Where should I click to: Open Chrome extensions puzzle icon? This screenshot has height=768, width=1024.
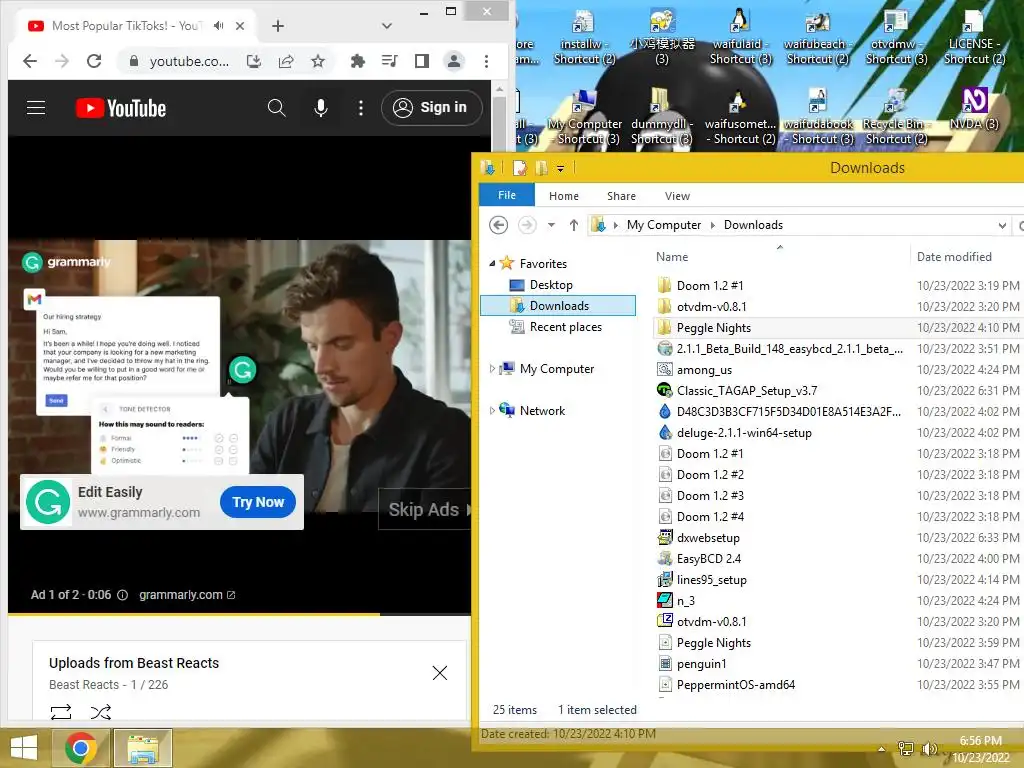[x=358, y=61]
